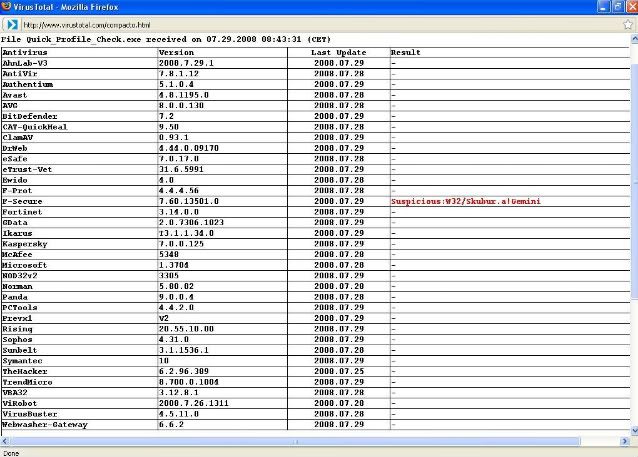Click the 'Ikarus' row name
638x457 pixels.
tap(17, 233)
